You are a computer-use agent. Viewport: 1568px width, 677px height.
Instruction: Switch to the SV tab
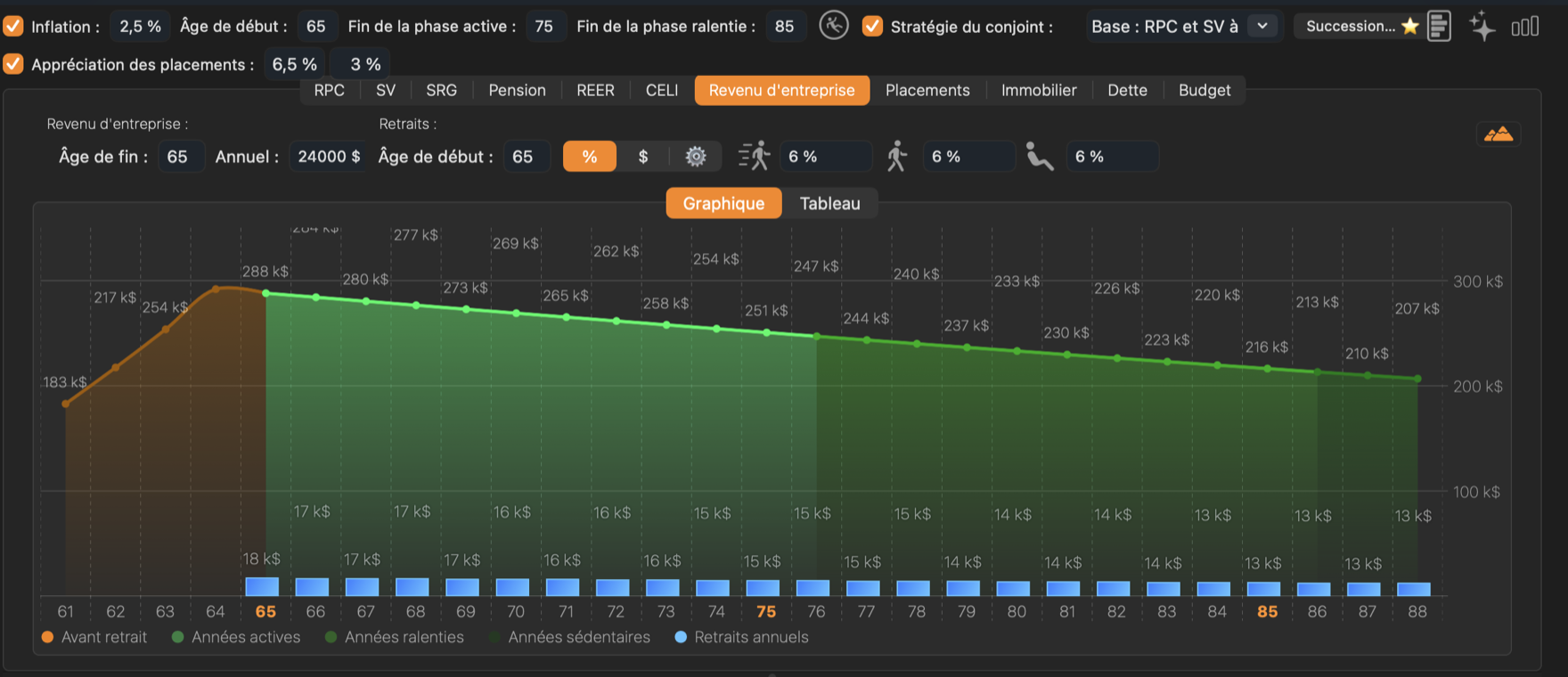(x=386, y=90)
